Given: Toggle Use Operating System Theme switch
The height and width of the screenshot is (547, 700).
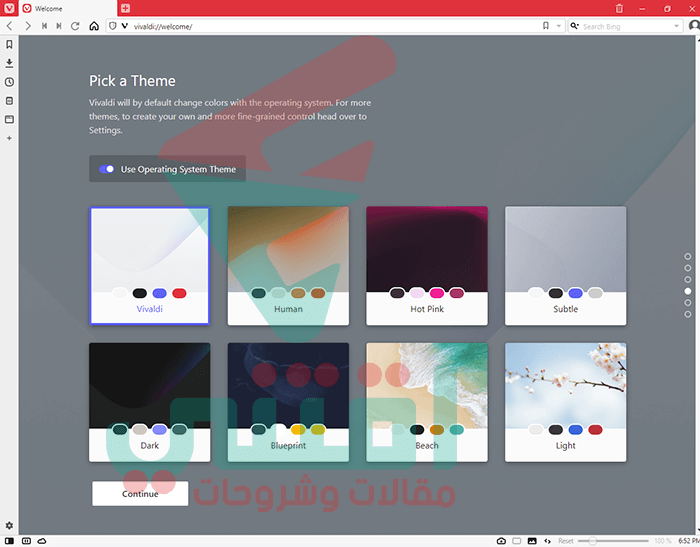Looking at the screenshot, I should click(106, 169).
